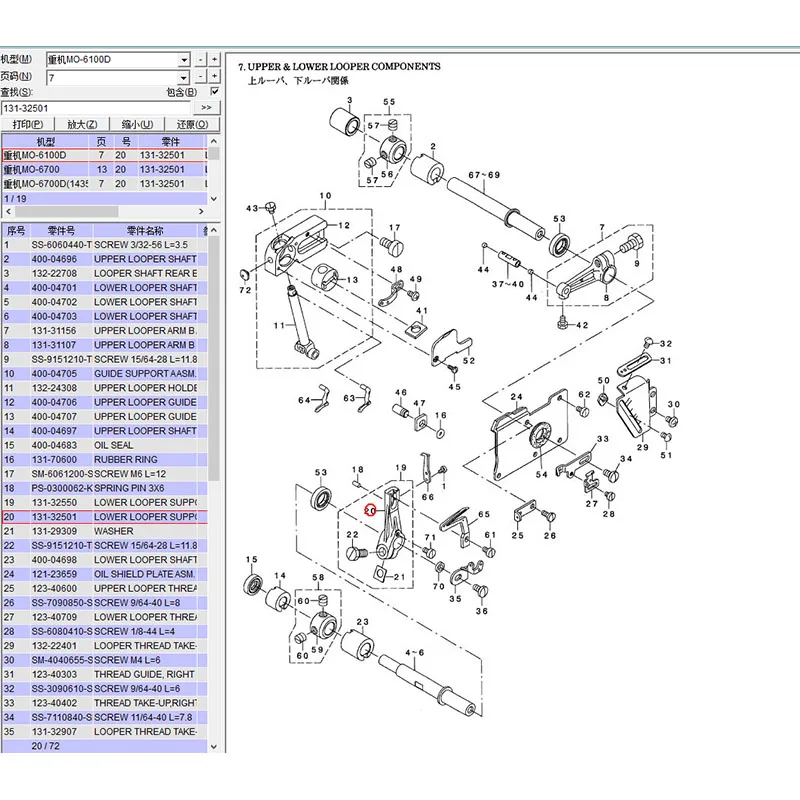Select row 30 SCREW M4 L=6
The width and height of the screenshot is (800, 800).
(x=104, y=660)
